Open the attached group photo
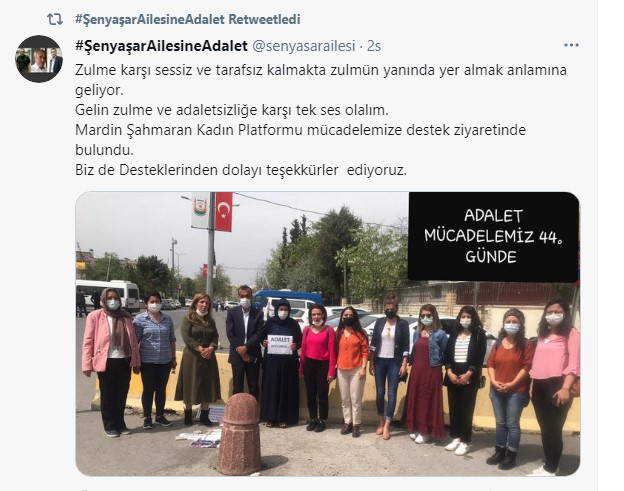This screenshot has width=624, height=491. coord(328,334)
